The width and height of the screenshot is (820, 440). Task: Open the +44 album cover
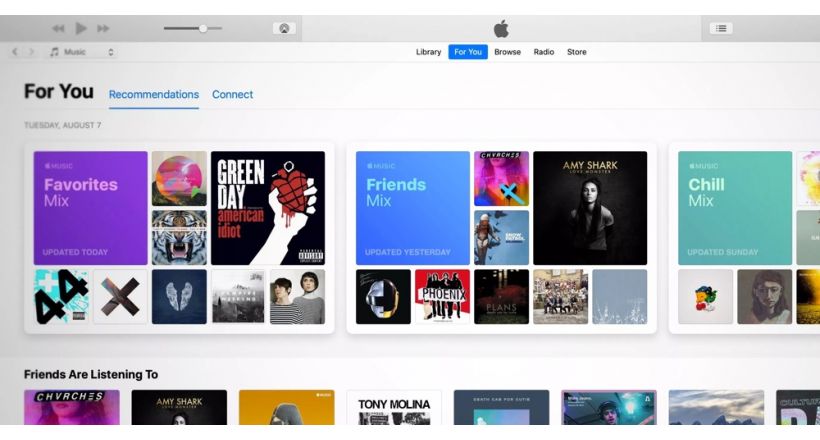(x=61, y=297)
